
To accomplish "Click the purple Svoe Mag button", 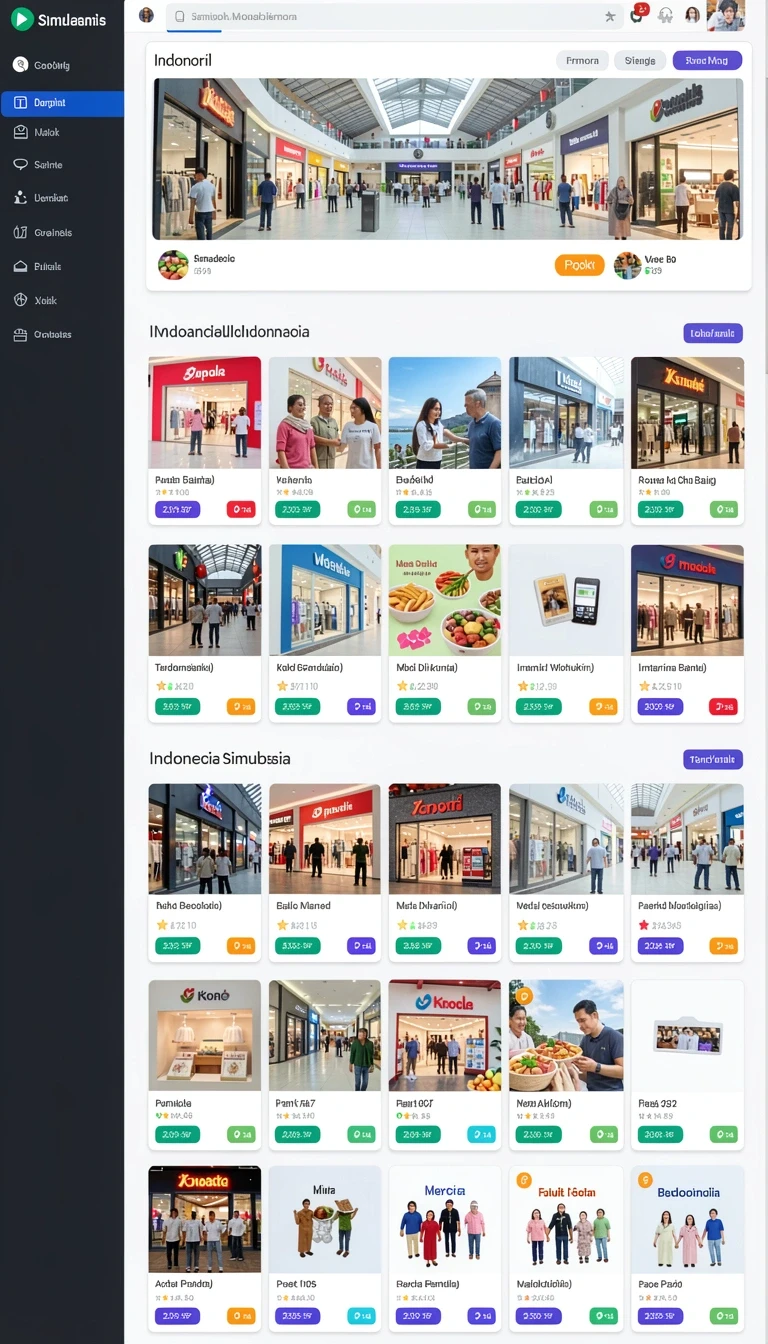I will pyautogui.click(x=707, y=61).
